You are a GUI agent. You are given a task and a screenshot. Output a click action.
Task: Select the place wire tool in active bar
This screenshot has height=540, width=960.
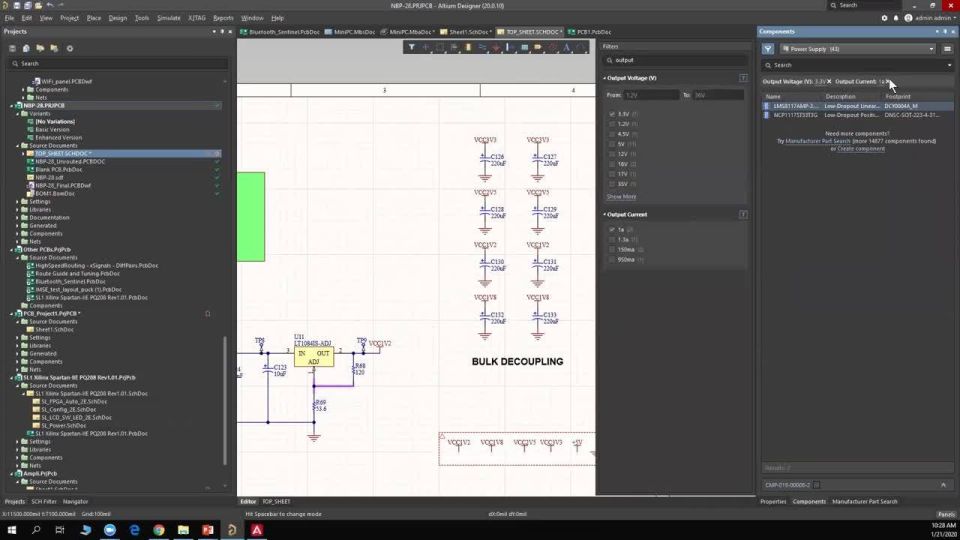(482, 47)
